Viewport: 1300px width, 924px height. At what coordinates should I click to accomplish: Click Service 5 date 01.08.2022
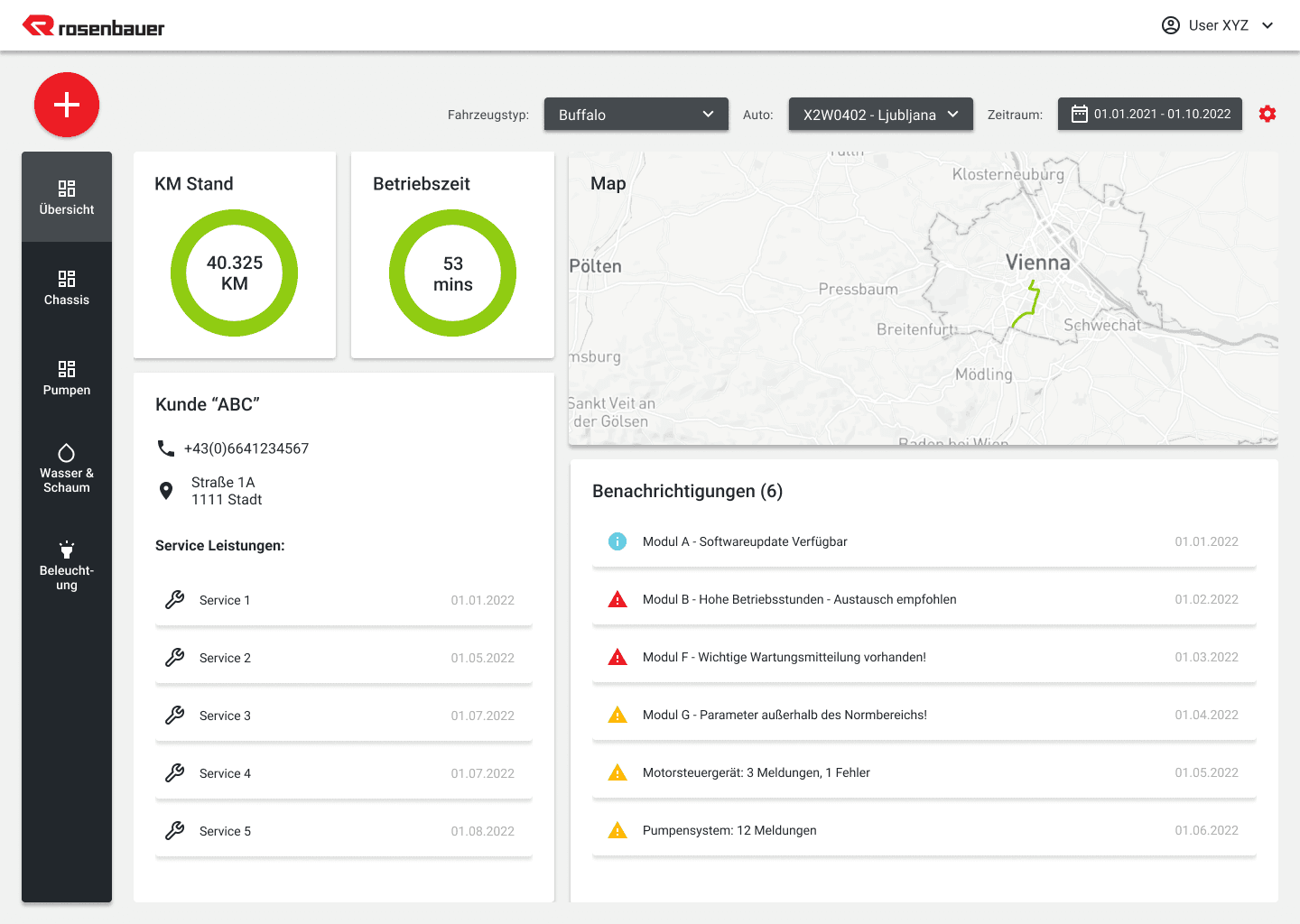pyautogui.click(x=483, y=831)
